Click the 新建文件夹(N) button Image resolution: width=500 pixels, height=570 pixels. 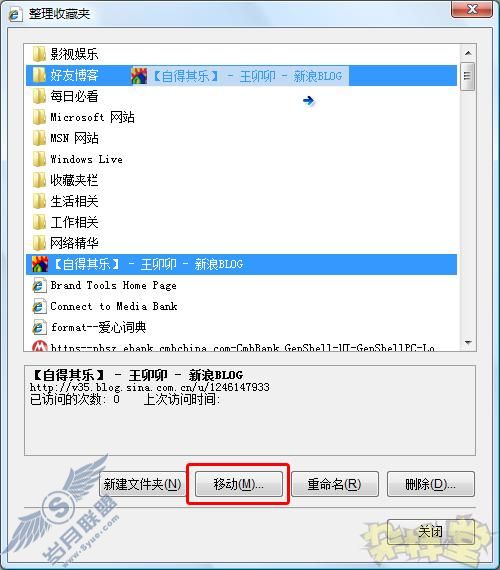tap(142, 484)
